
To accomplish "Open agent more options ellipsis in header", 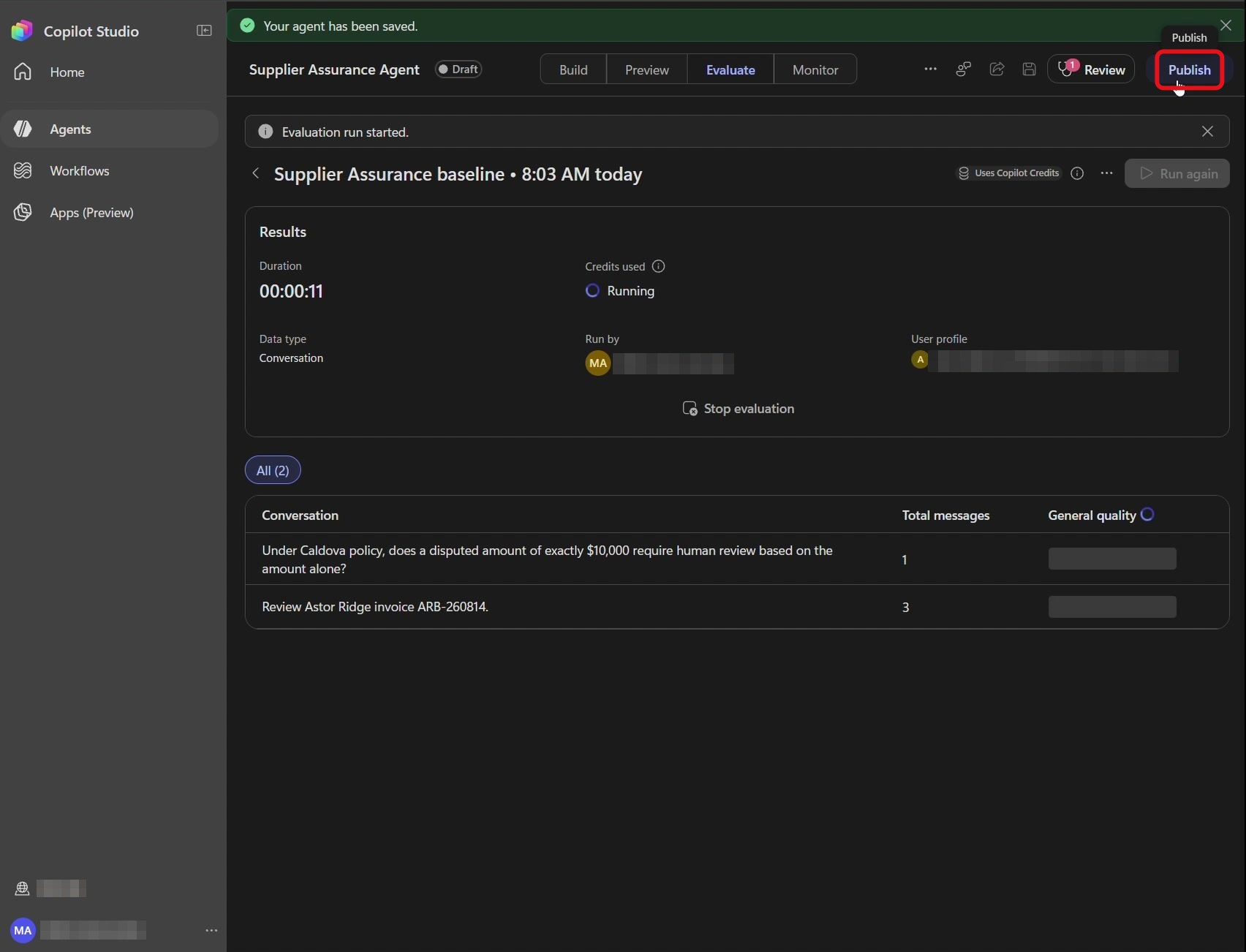I will (930, 69).
